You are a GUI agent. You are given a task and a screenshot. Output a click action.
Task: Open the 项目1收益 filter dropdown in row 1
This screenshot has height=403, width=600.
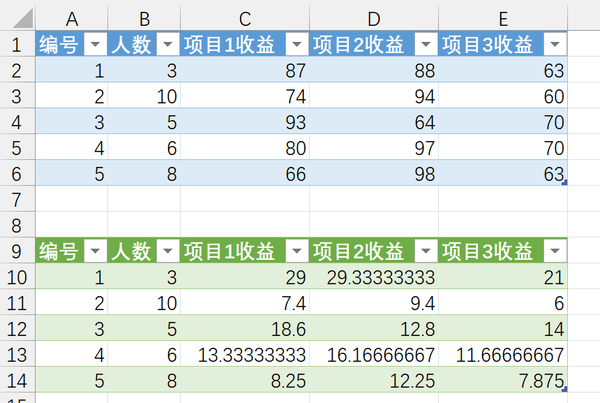point(297,44)
